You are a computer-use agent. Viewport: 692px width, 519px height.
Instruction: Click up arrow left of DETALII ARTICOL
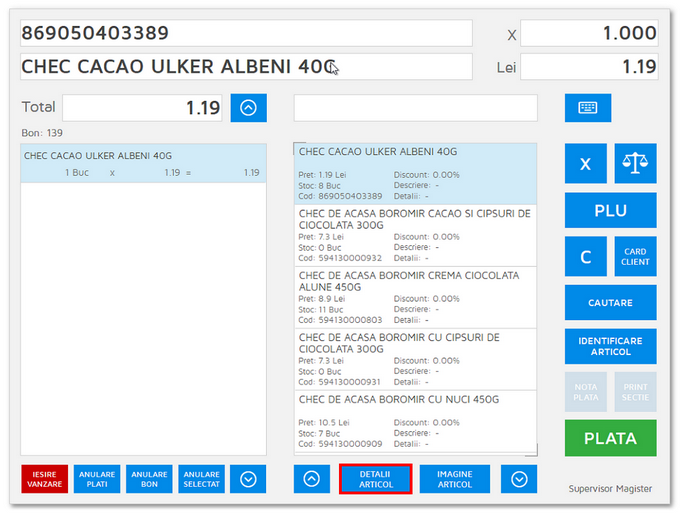(x=312, y=479)
